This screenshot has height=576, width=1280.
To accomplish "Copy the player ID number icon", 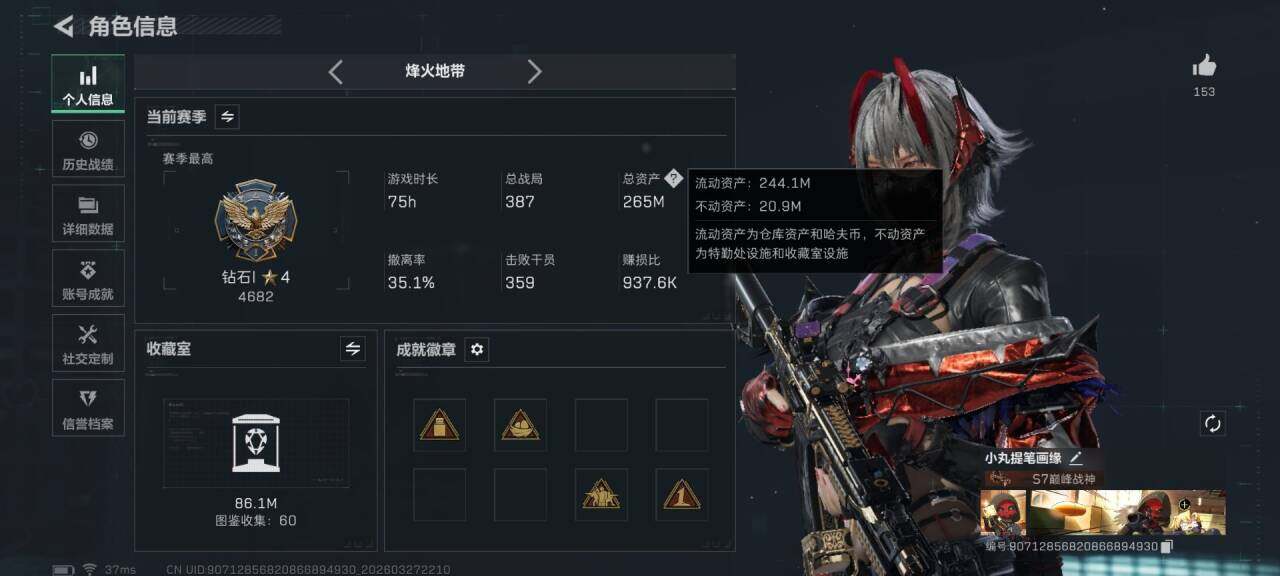I will 1166,547.
